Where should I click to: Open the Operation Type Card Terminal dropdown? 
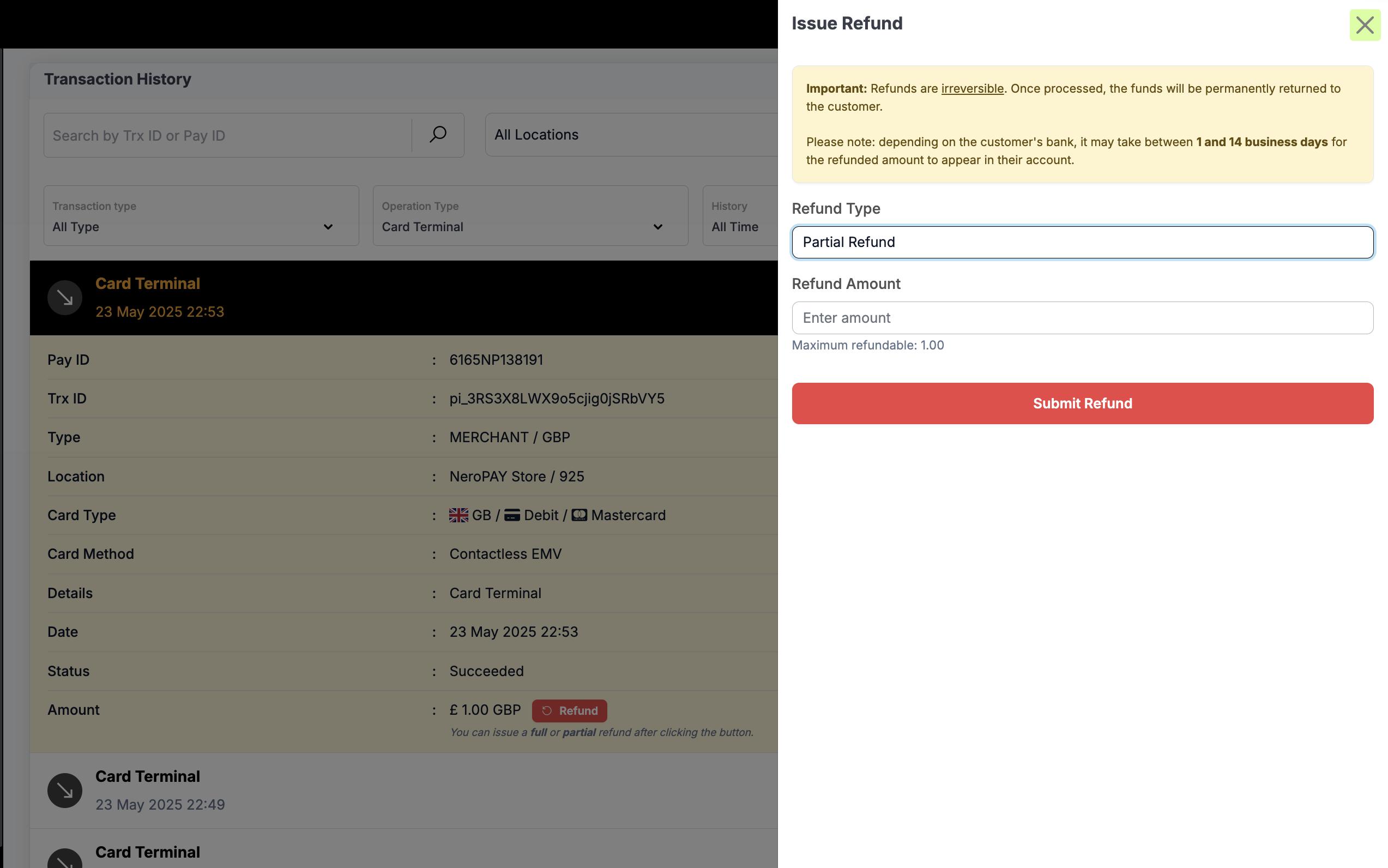(530, 216)
